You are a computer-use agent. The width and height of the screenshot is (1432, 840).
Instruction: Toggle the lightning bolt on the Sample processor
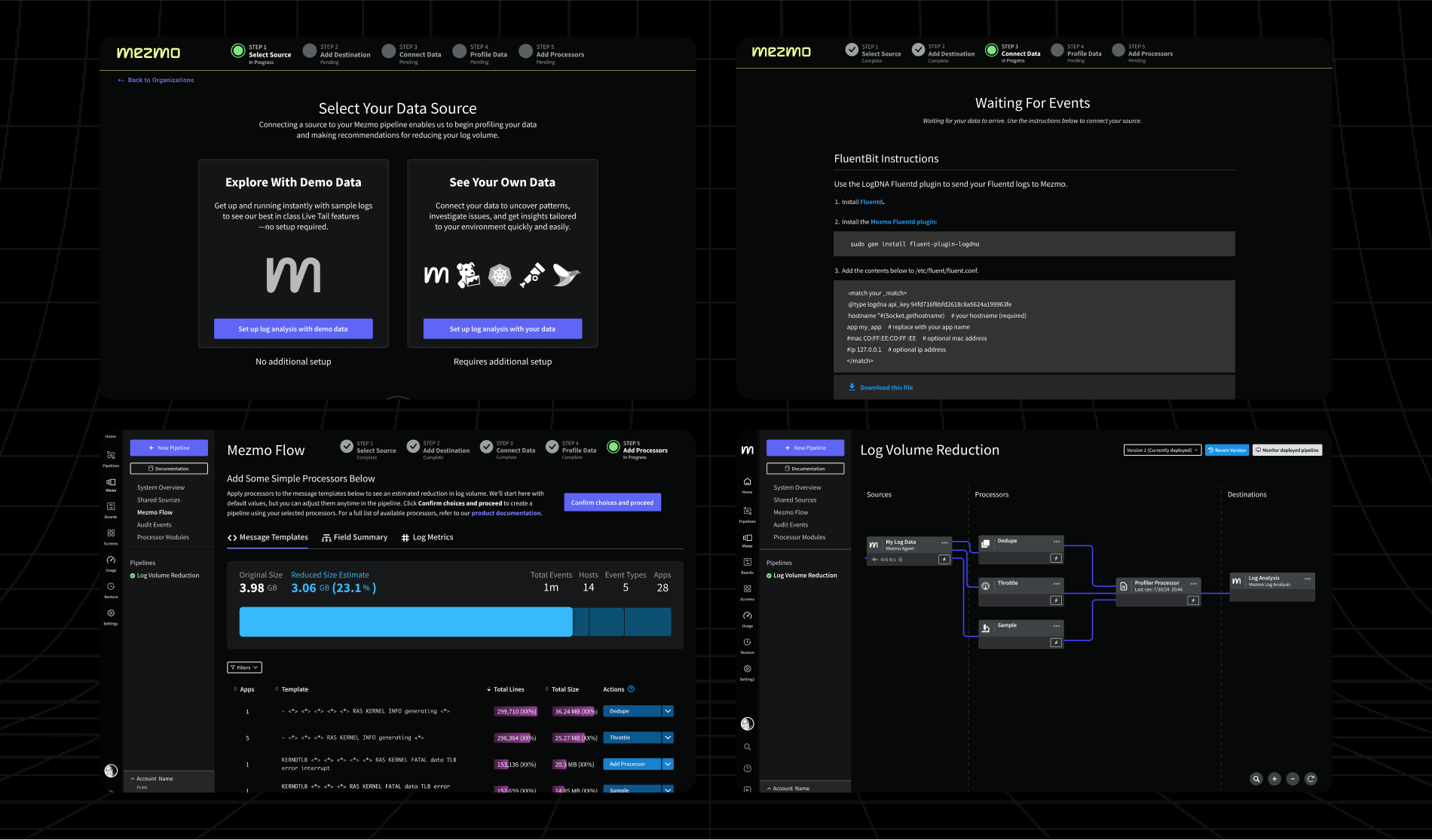coord(1056,642)
